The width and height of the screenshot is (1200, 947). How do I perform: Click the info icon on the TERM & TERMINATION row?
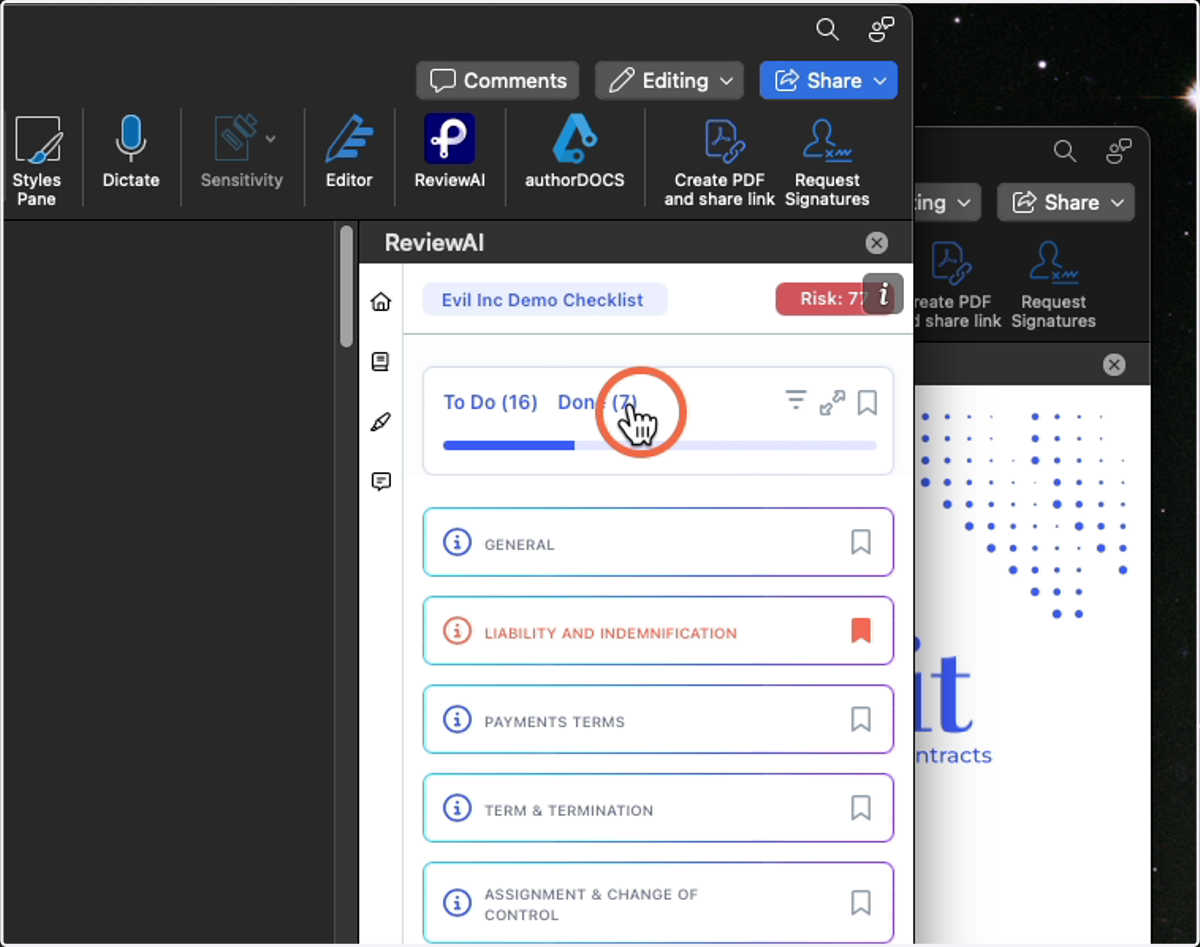click(x=457, y=808)
